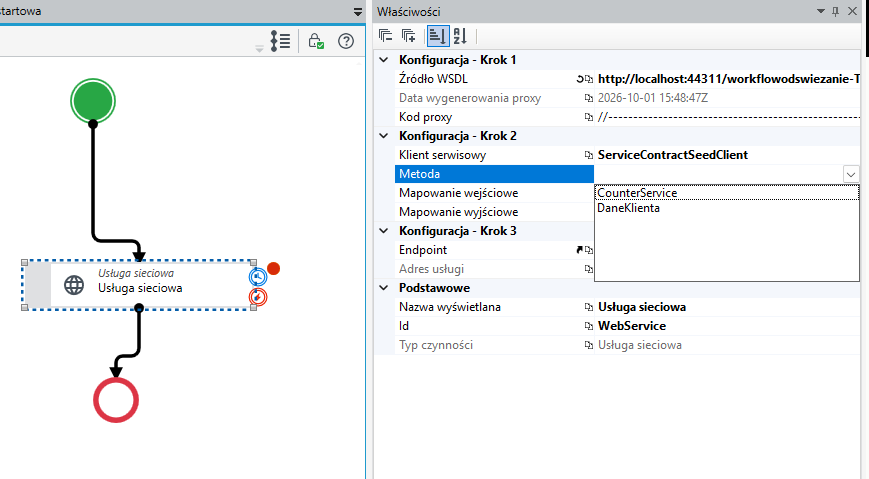Click the expand all categories icon in Właściwości
Screen dimensions: 869x479
coord(408,36)
